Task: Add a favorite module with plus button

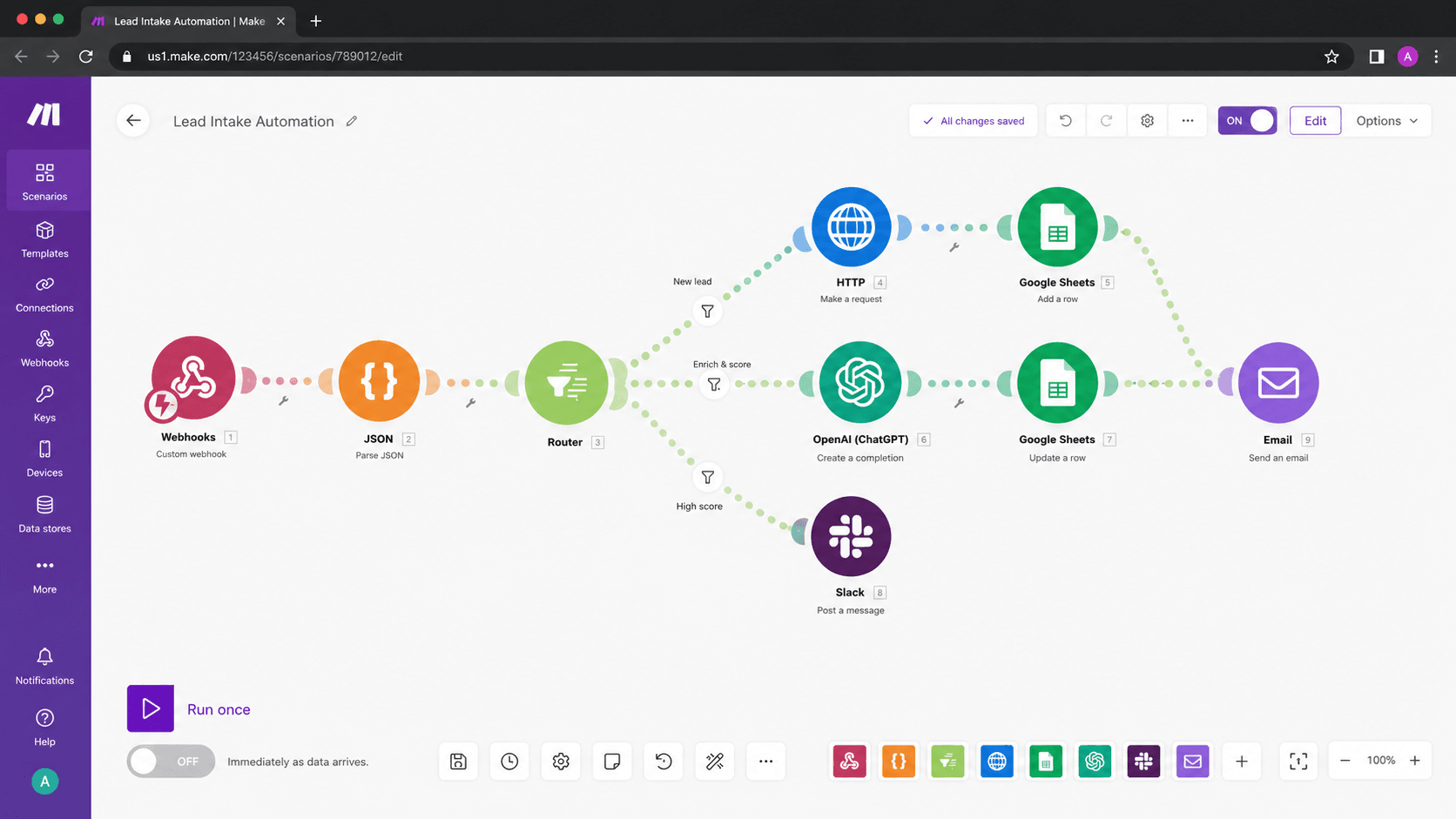Action: [1242, 762]
